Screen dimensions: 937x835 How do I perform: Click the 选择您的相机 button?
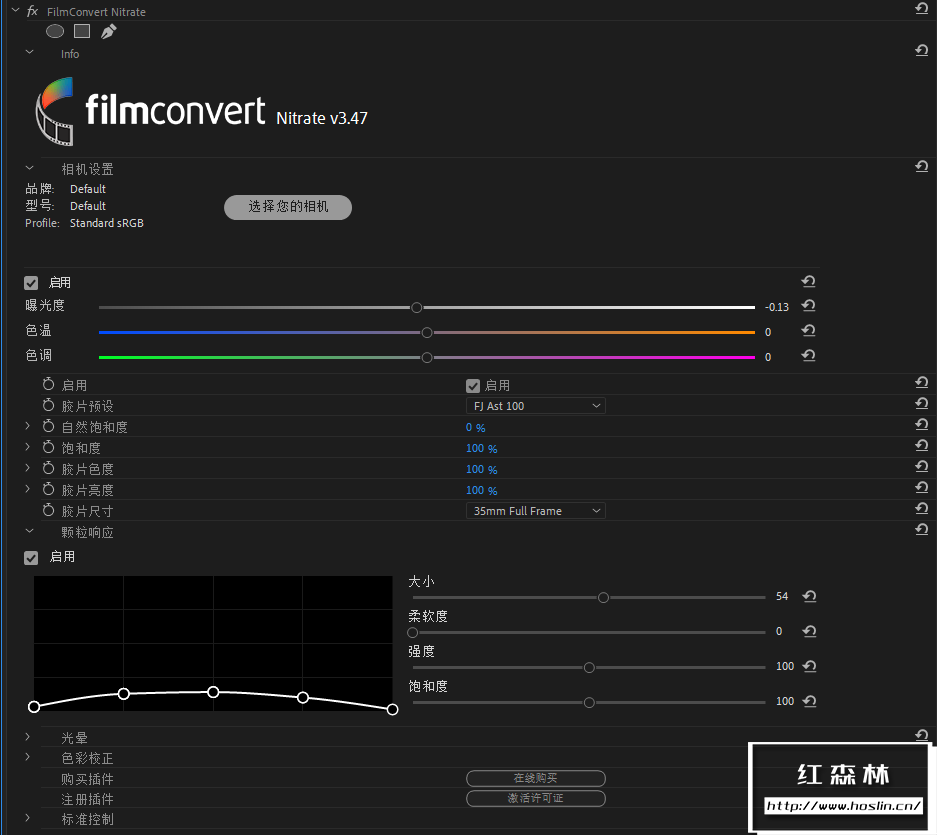click(x=288, y=207)
